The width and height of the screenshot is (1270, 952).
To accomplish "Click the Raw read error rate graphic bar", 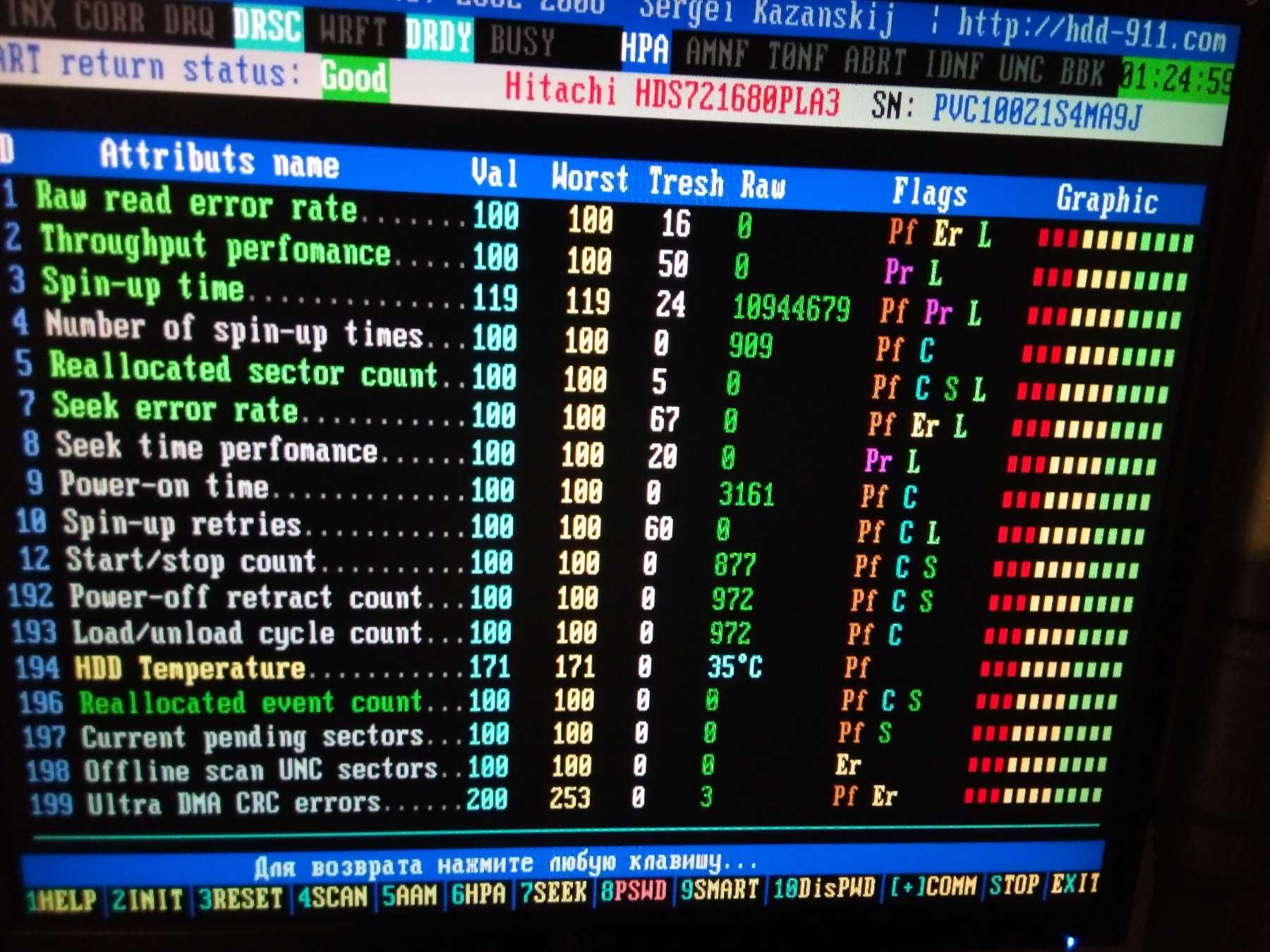I will pyautogui.click(x=1115, y=241).
